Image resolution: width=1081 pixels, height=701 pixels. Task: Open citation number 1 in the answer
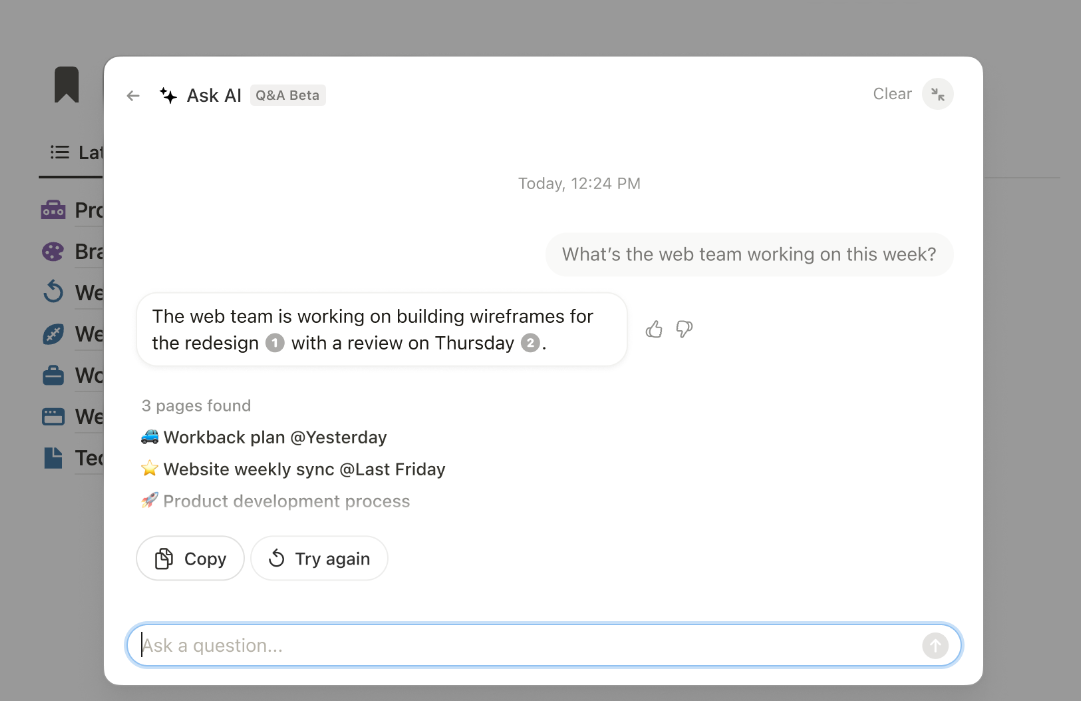click(x=274, y=343)
